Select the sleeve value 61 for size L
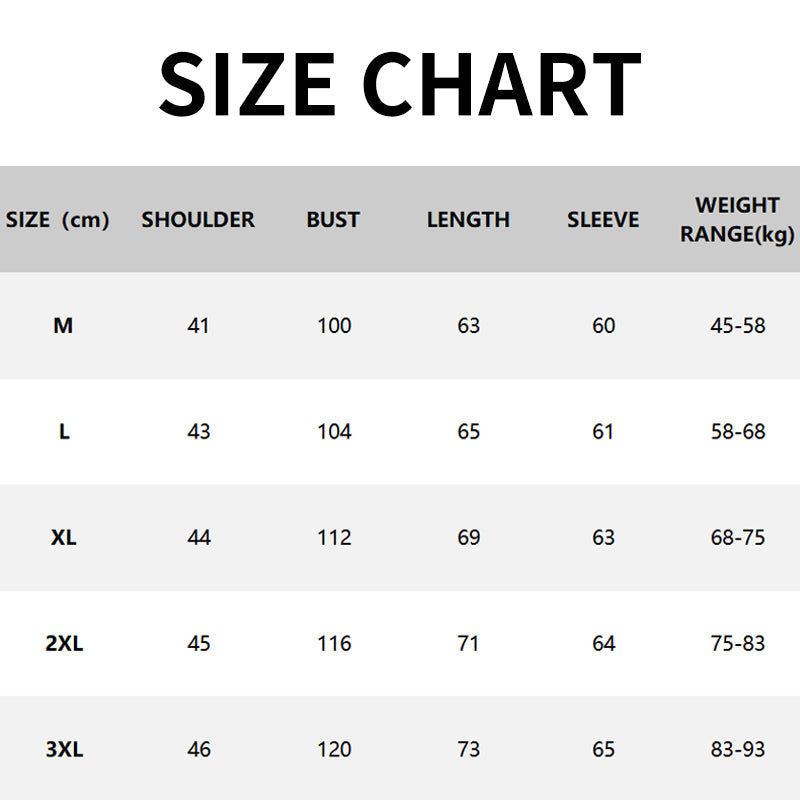 [603, 432]
